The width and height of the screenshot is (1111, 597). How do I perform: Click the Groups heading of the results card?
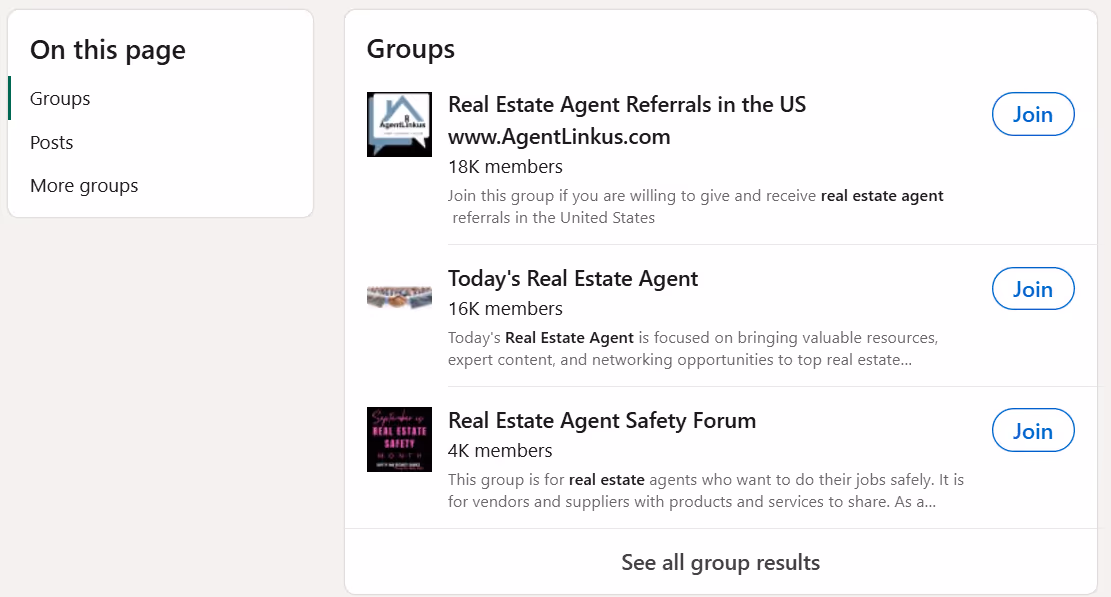click(410, 48)
